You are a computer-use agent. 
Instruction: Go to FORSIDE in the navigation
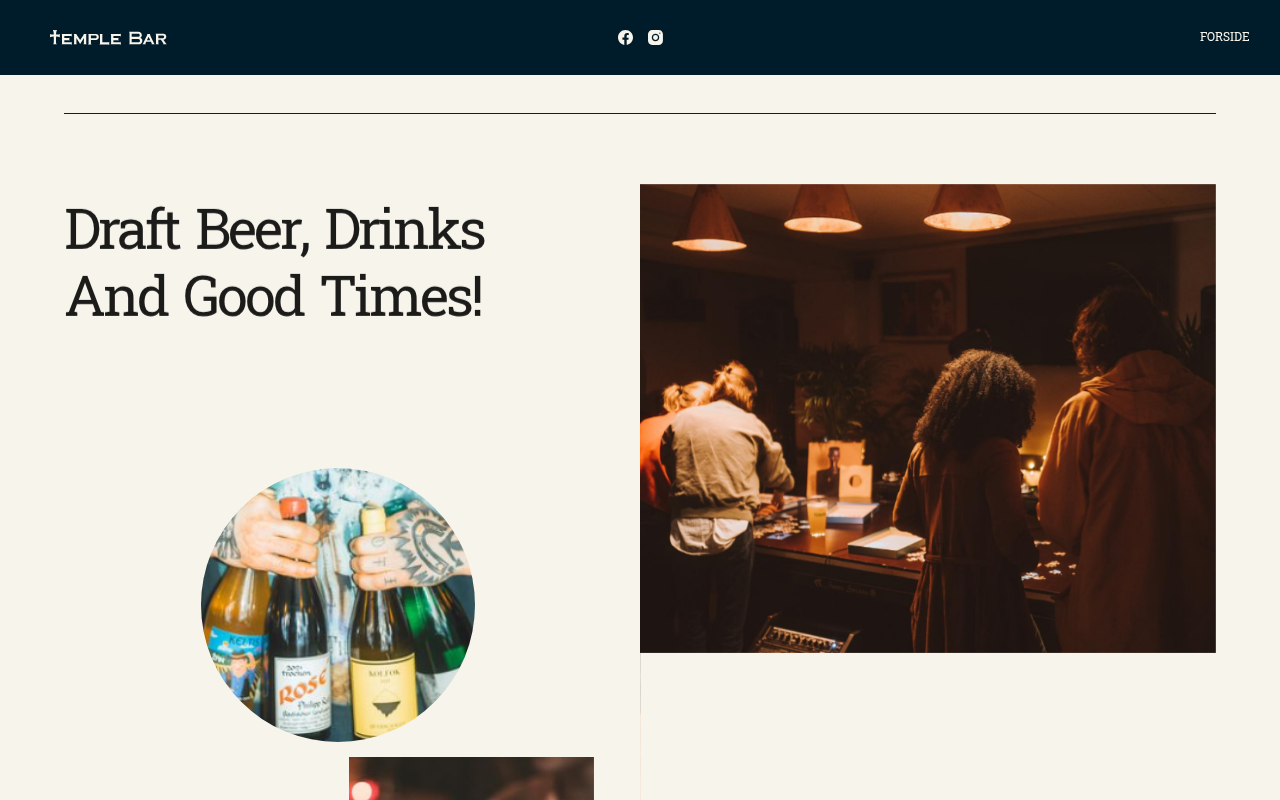click(x=1224, y=37)
